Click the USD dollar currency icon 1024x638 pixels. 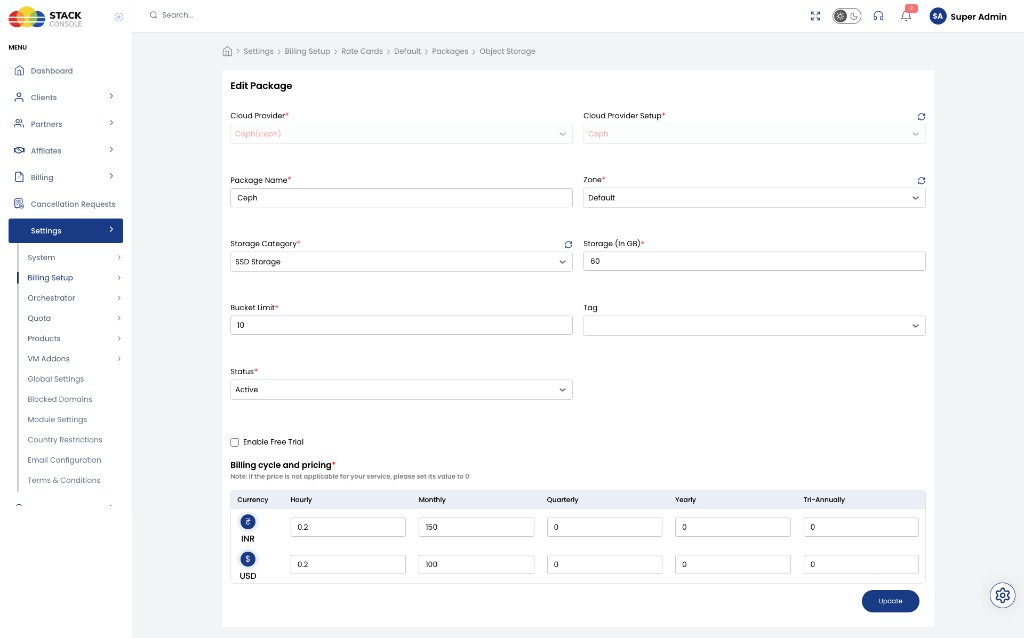point(248,559)
